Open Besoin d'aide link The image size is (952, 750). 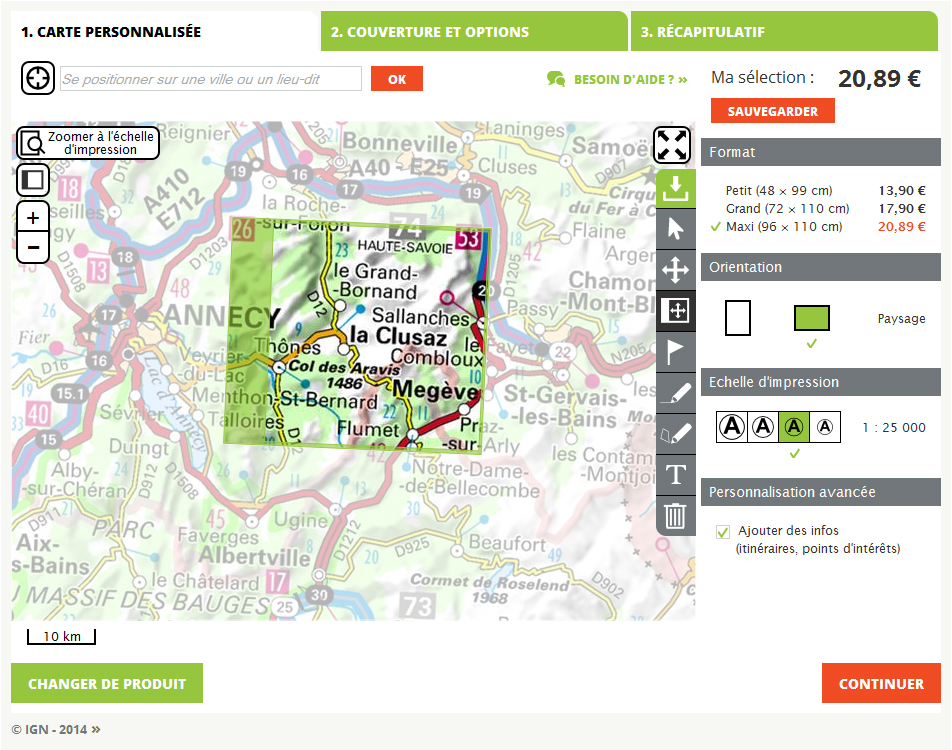tap(617, 80)
